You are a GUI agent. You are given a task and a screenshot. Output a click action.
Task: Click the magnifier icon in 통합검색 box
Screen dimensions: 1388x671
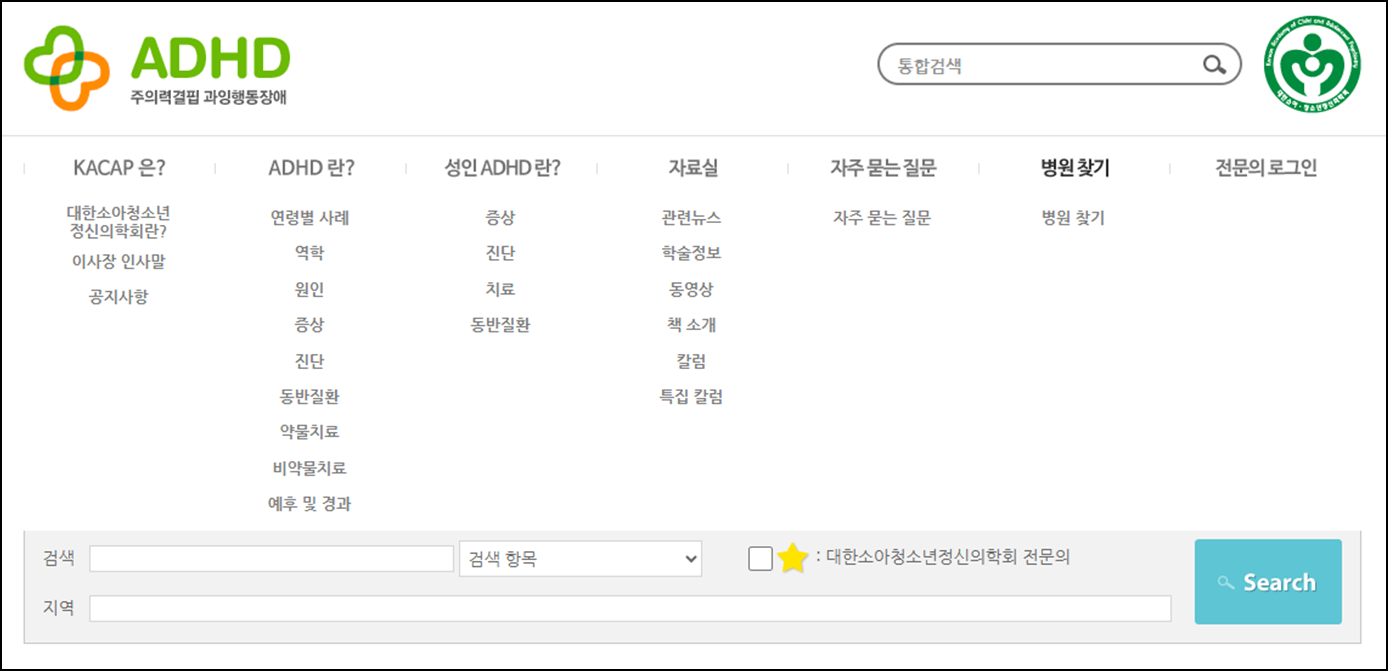click(x=1214, y=66)
